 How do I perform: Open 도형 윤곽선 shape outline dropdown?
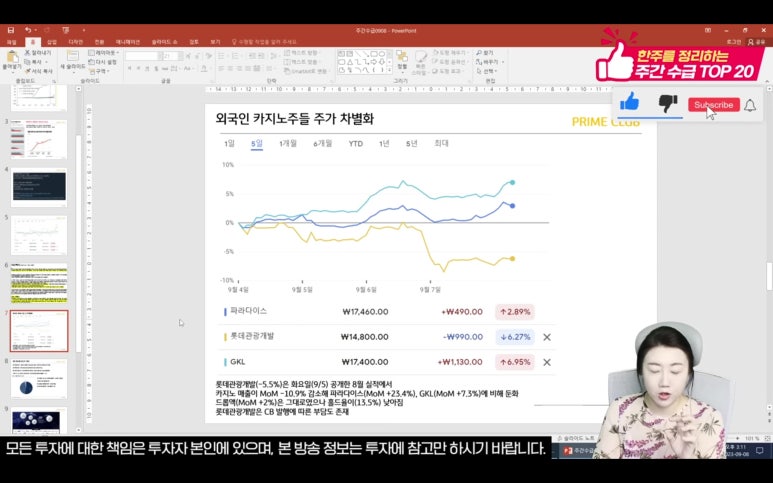450,62
